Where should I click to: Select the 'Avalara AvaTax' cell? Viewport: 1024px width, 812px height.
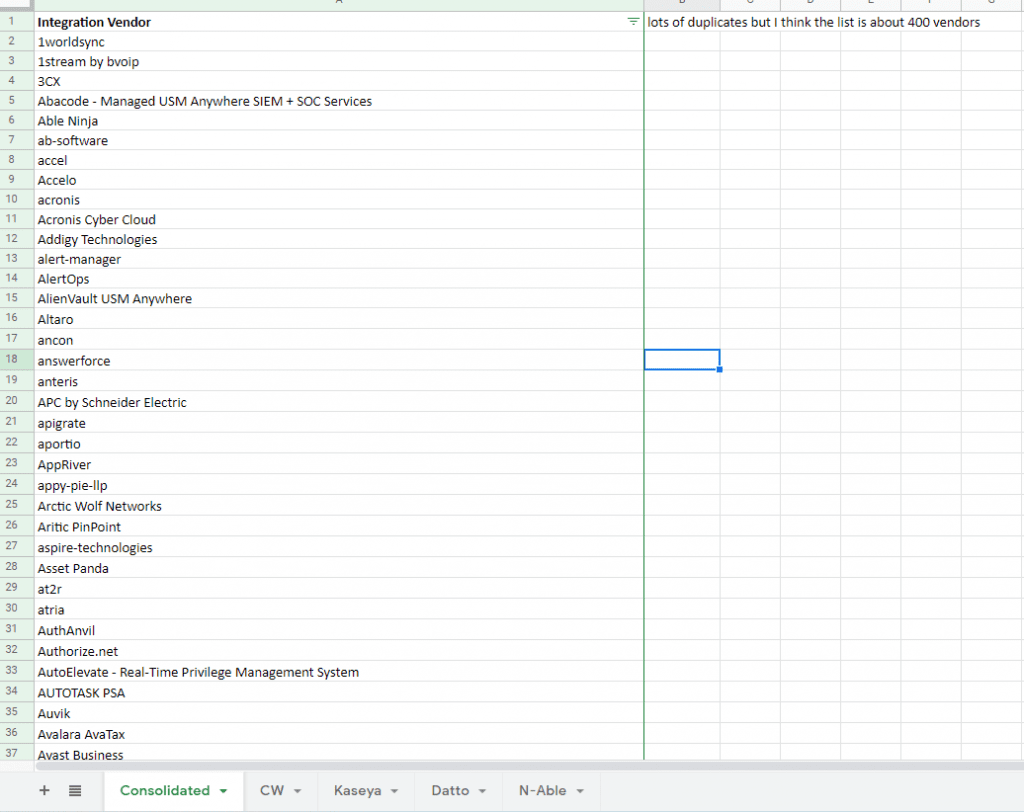tap(339, 734)
